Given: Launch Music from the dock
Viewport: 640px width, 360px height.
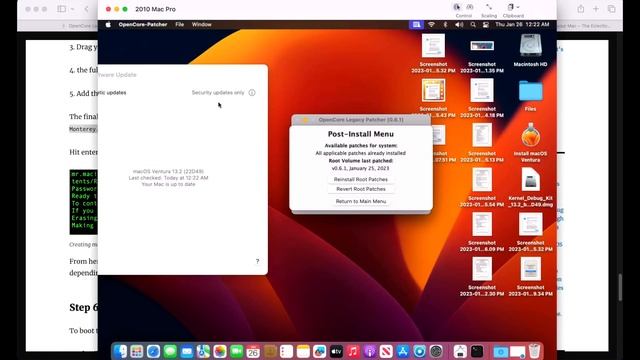Looking at the screenshot, I should [353, 351].
